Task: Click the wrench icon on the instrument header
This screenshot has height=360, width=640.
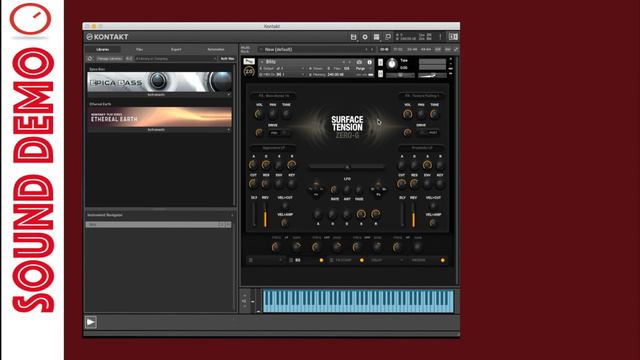Action: point(249,62)
